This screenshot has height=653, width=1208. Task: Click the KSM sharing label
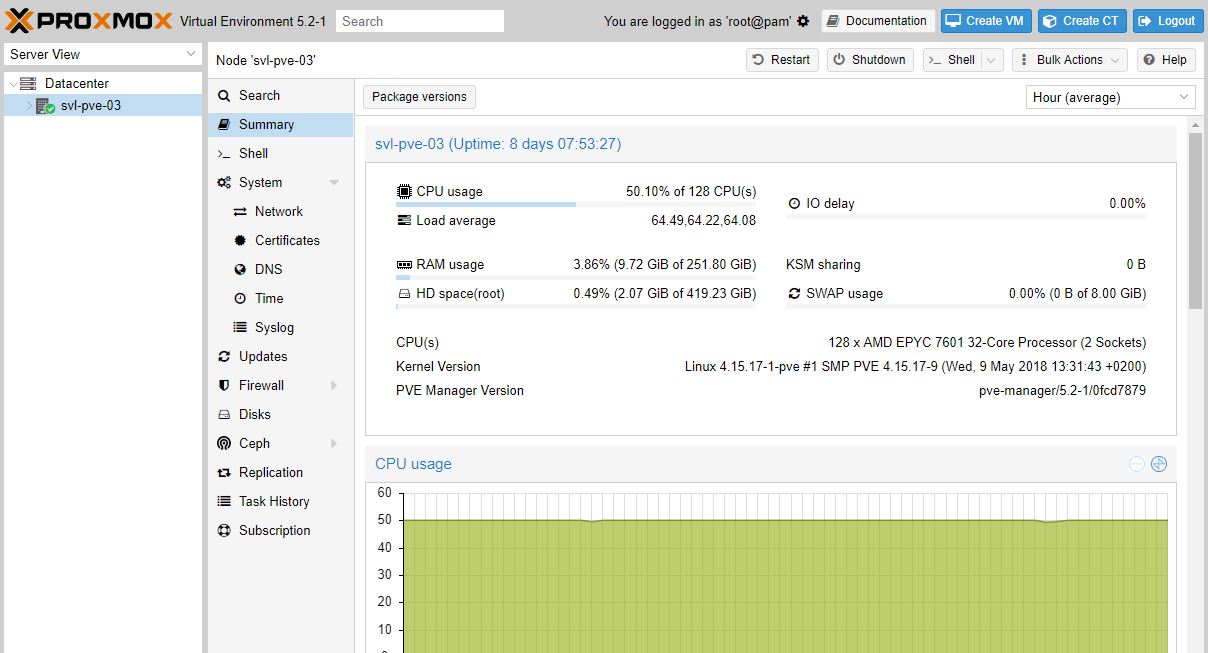point(823,265)
